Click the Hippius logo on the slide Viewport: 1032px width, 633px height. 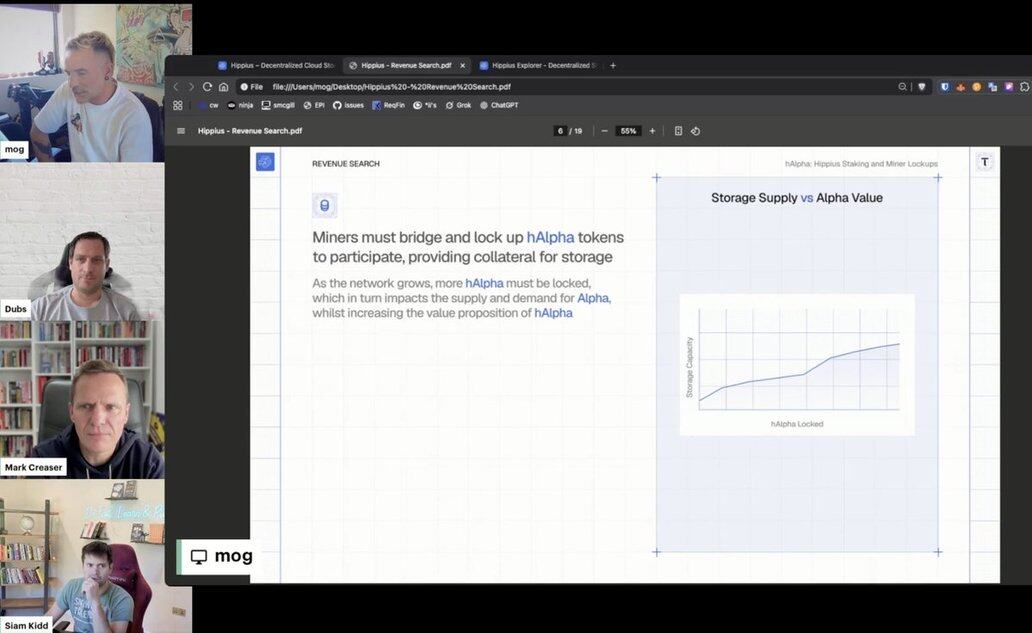coord(265,162)
